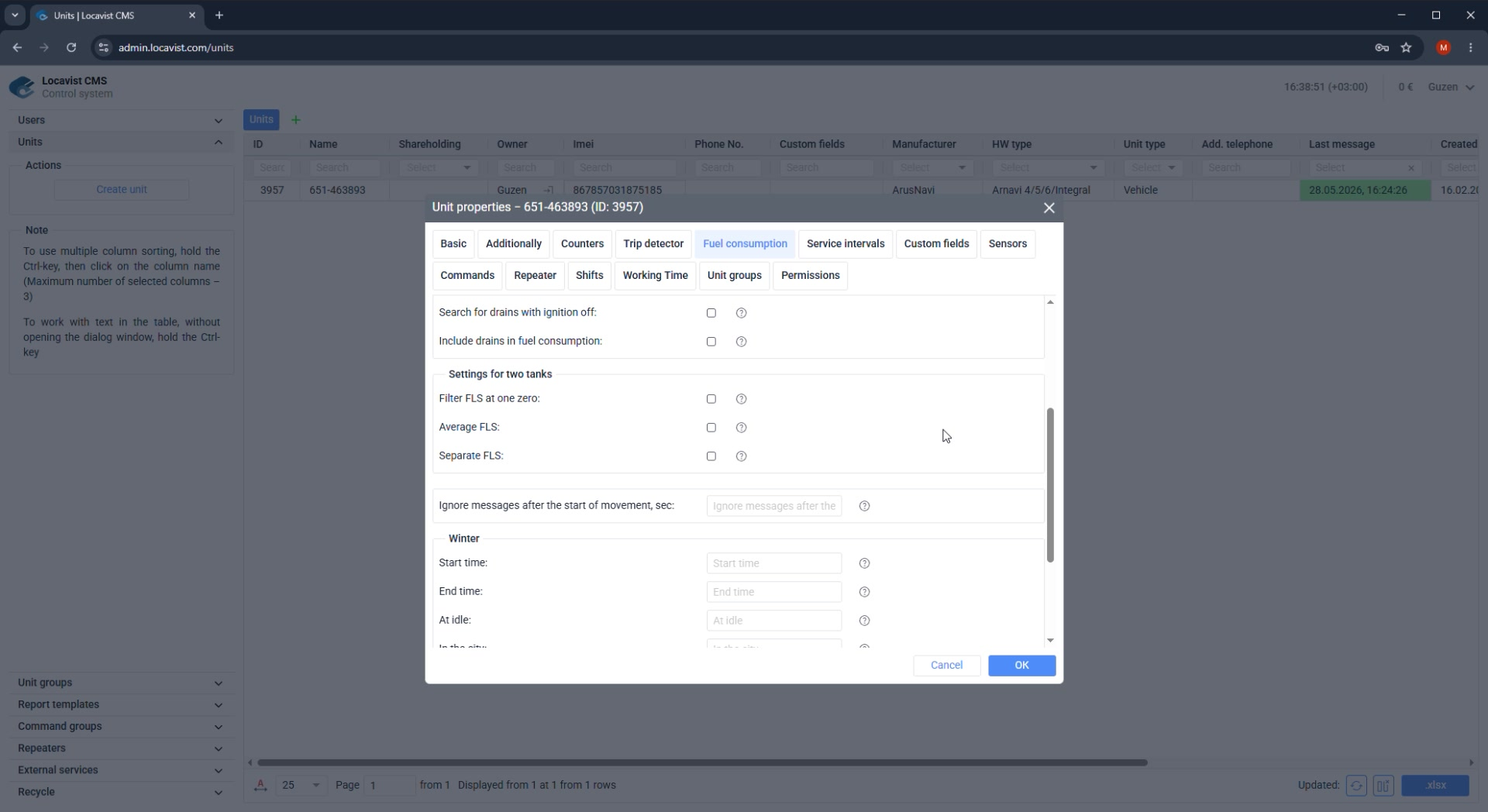The height and width of the screenshot is (812, 1488).
Task: Switch to the Sensors tab
Action: [1007, 243]
